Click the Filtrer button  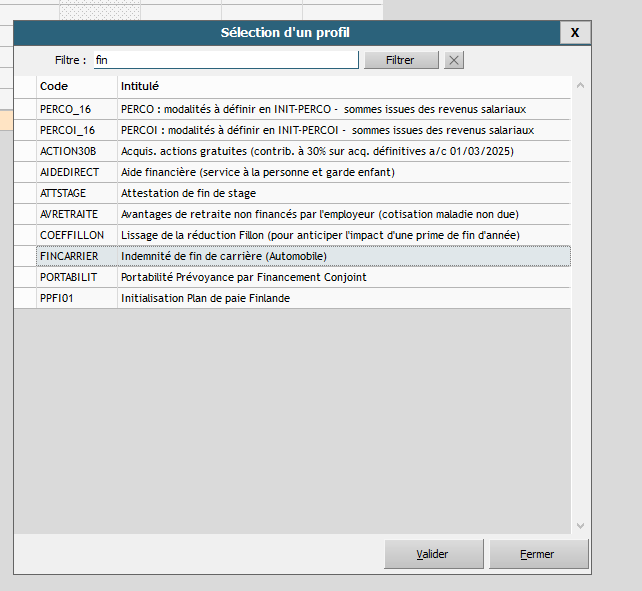[x=401, y=60]
